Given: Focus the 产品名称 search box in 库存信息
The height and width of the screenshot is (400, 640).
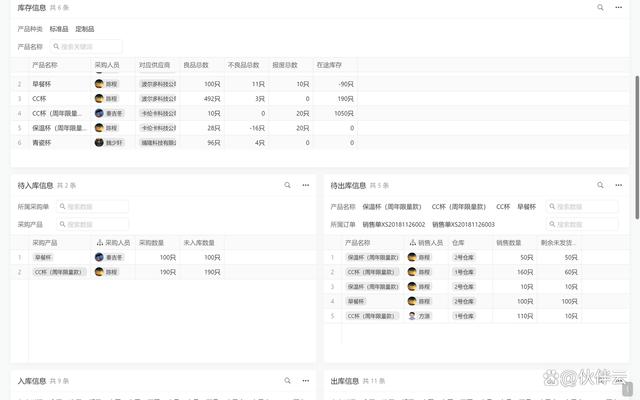Looking at the screenshot, I should click(x=86, y=47).
